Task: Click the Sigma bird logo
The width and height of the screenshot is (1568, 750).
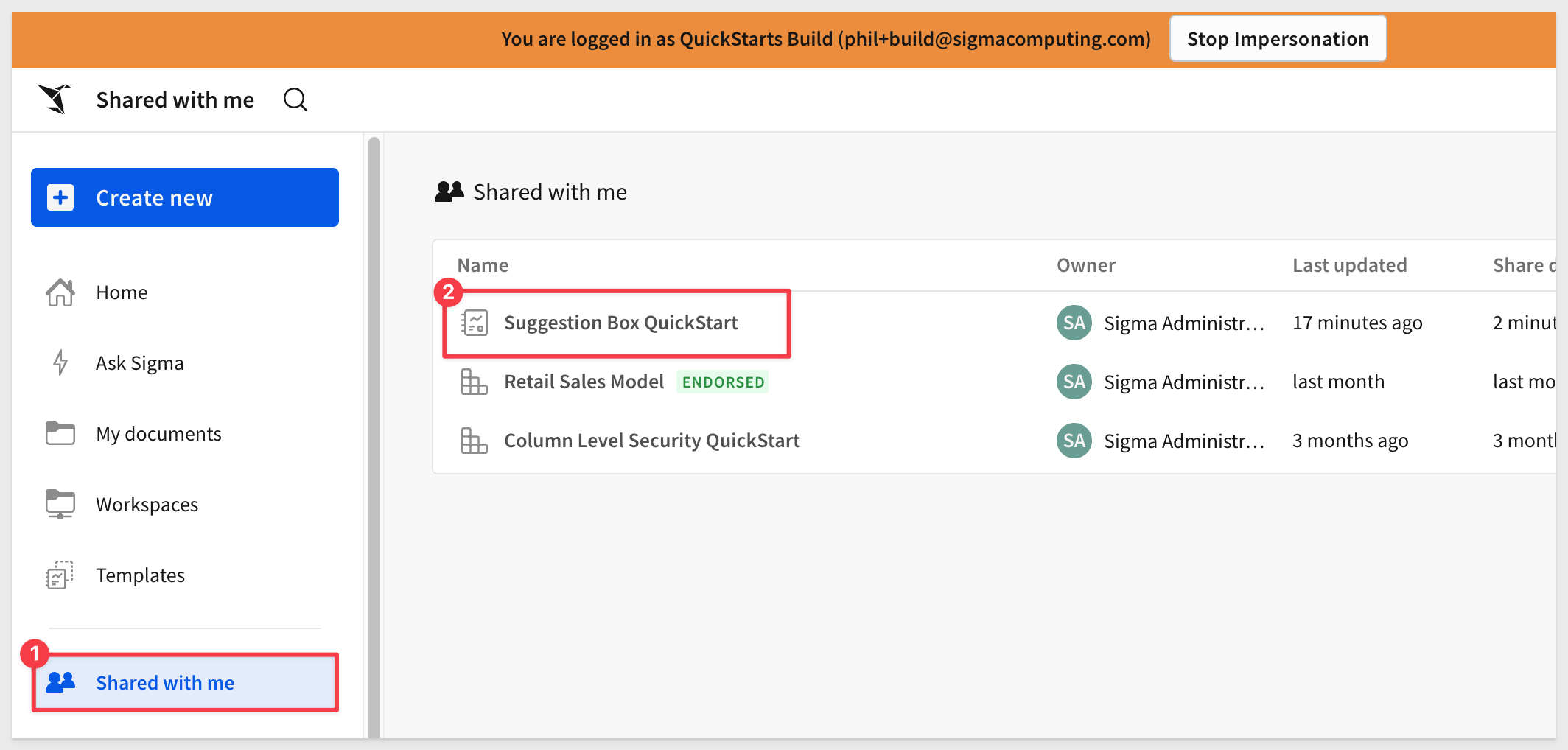Action: coord(55,99)
